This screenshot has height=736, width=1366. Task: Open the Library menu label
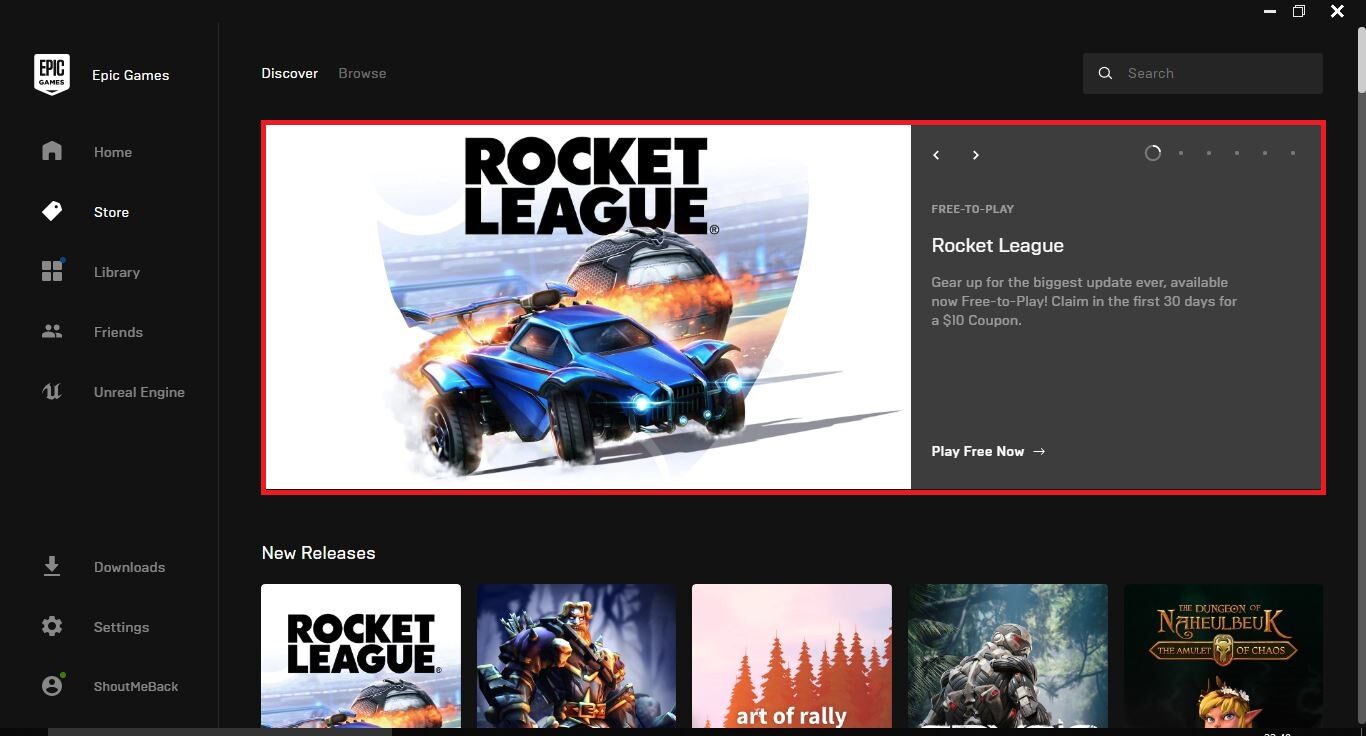tap(117, 272)
